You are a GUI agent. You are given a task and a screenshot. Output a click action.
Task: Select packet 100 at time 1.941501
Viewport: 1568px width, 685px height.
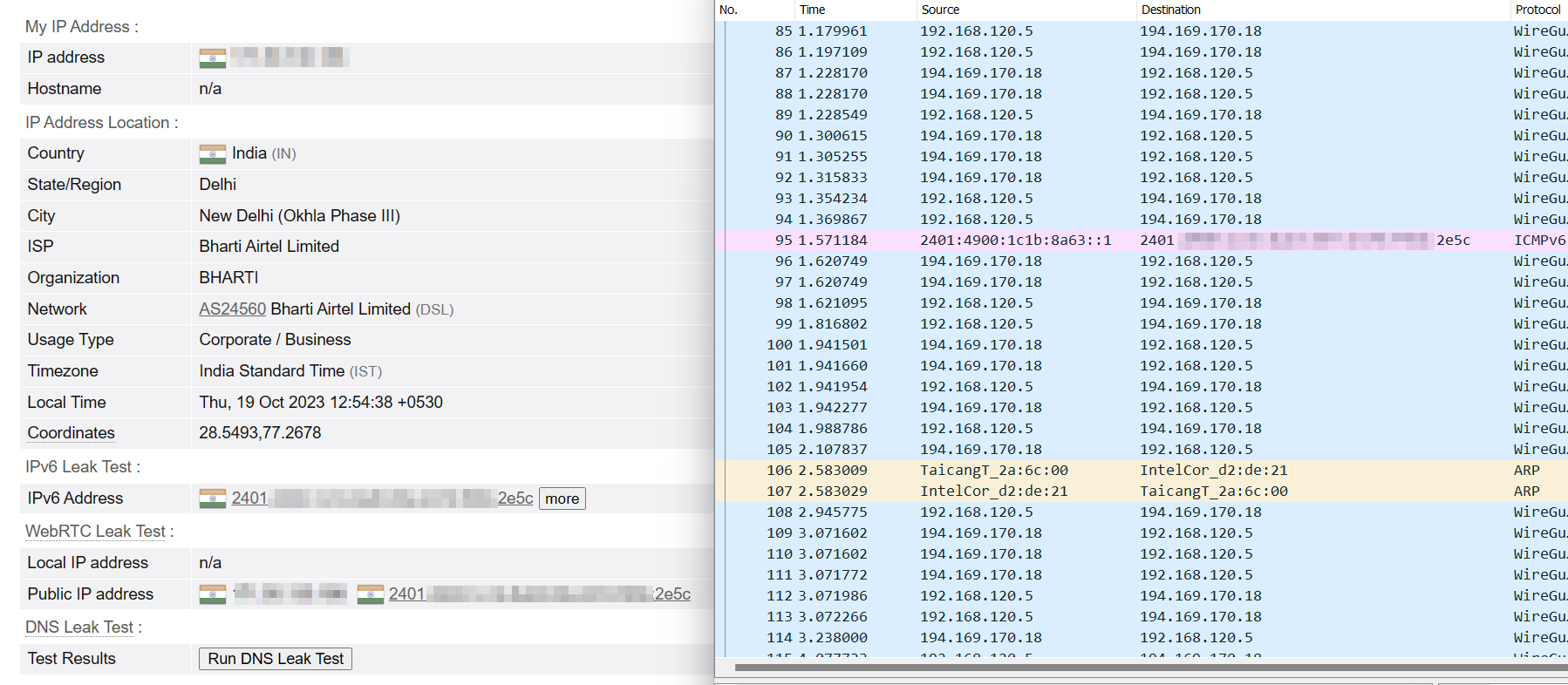pos(1142,344)
